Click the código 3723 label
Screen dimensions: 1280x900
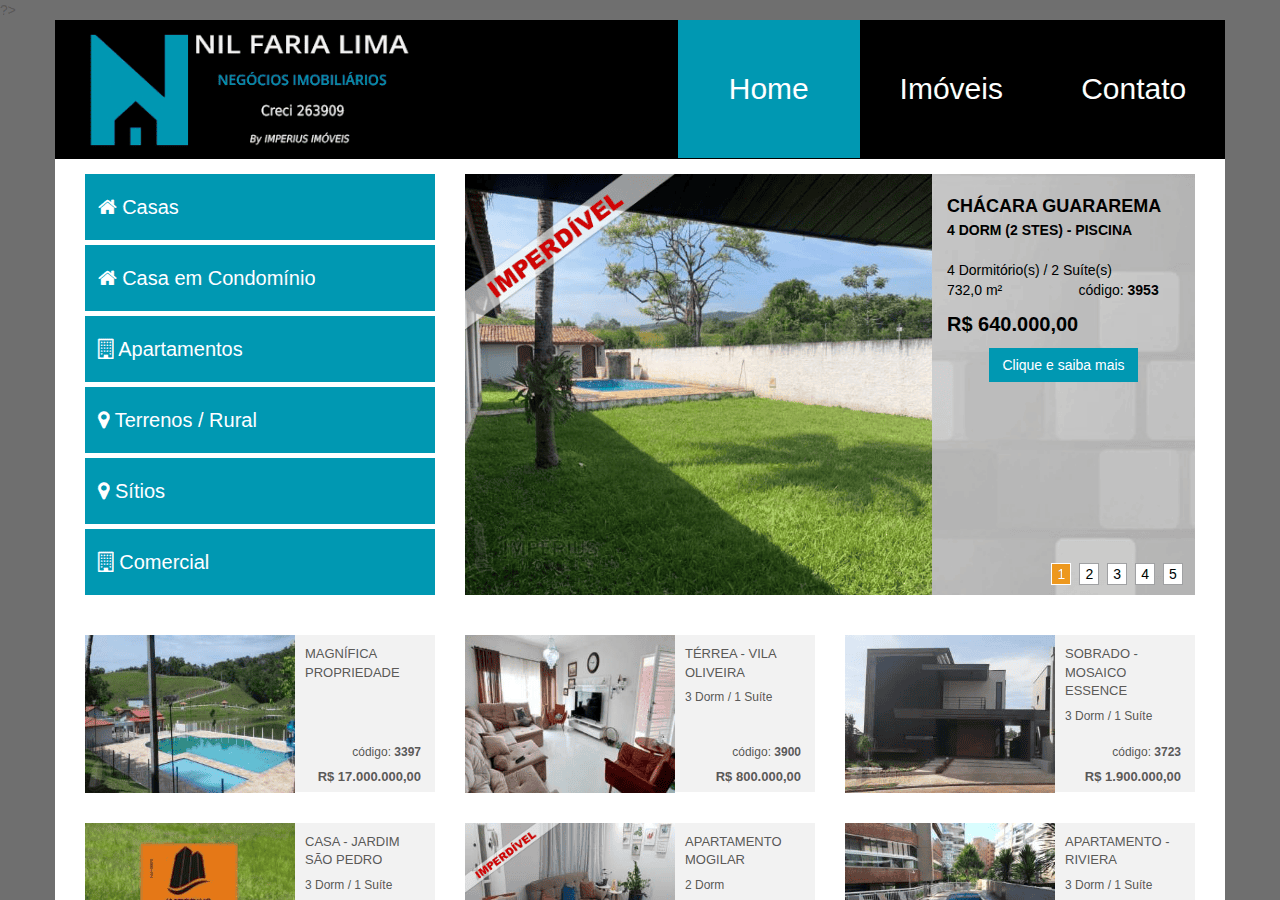[x=1146, y=752]
